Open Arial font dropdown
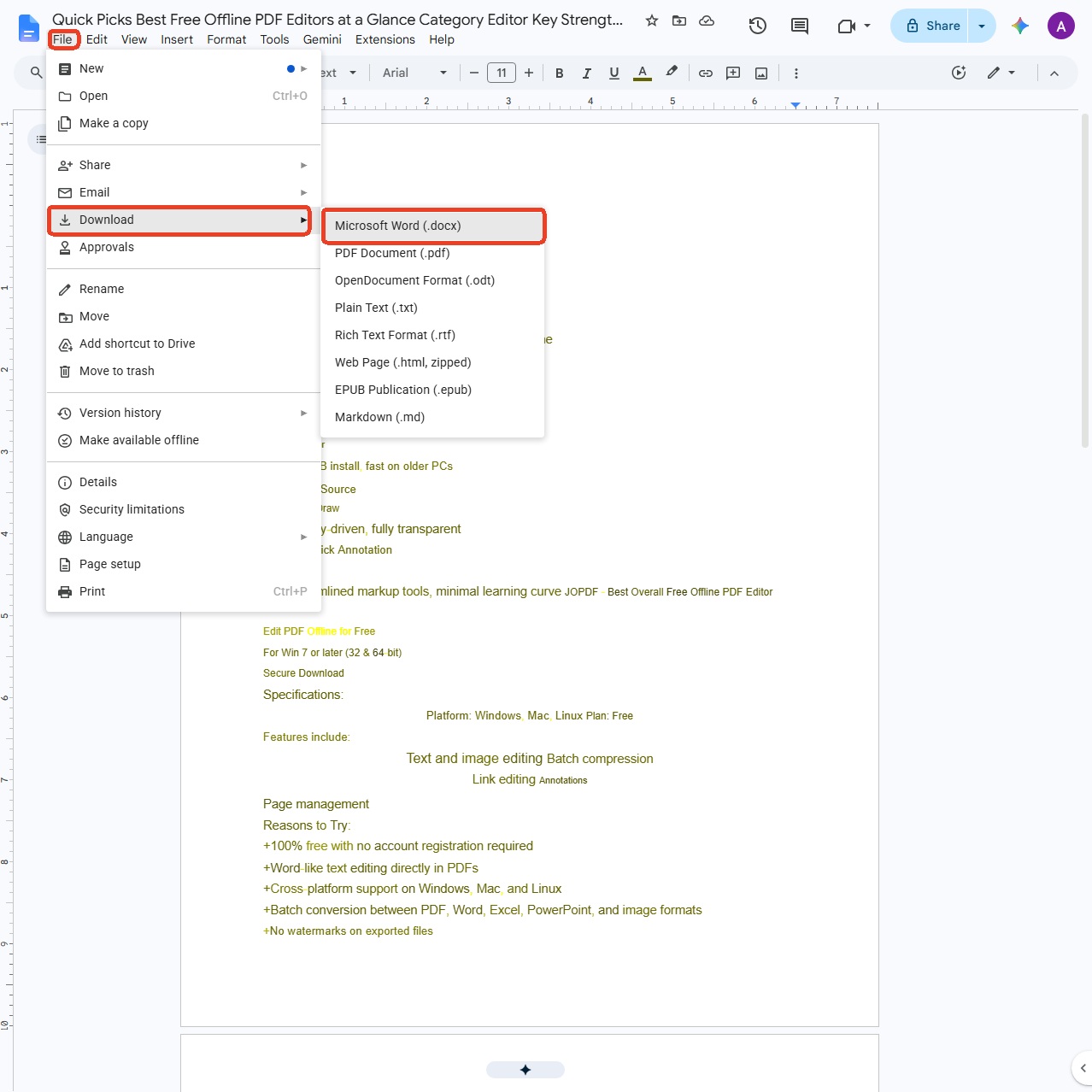This screenshot has width=1092, height=1092. click(415, 73)
